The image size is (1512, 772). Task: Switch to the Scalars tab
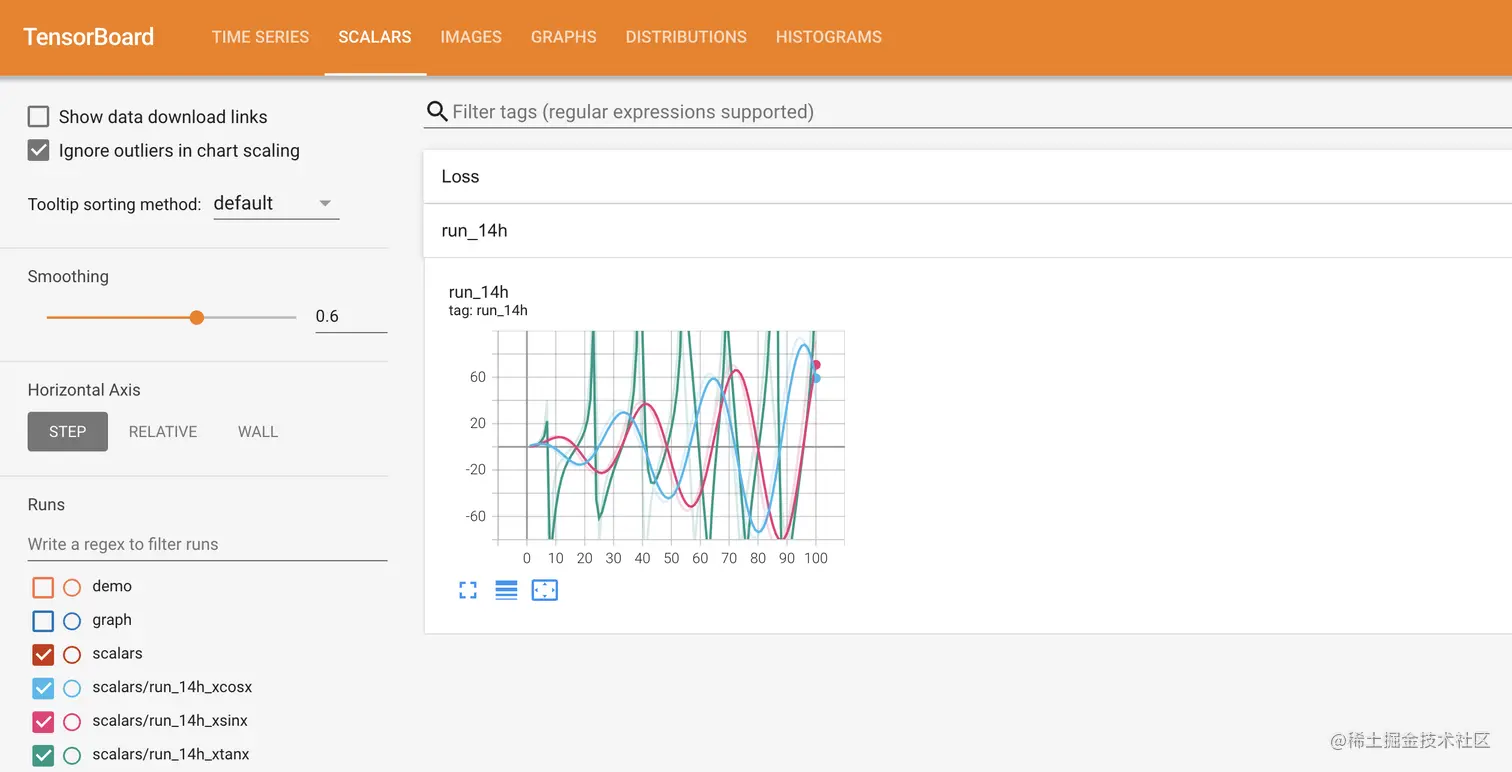(375, 37)
